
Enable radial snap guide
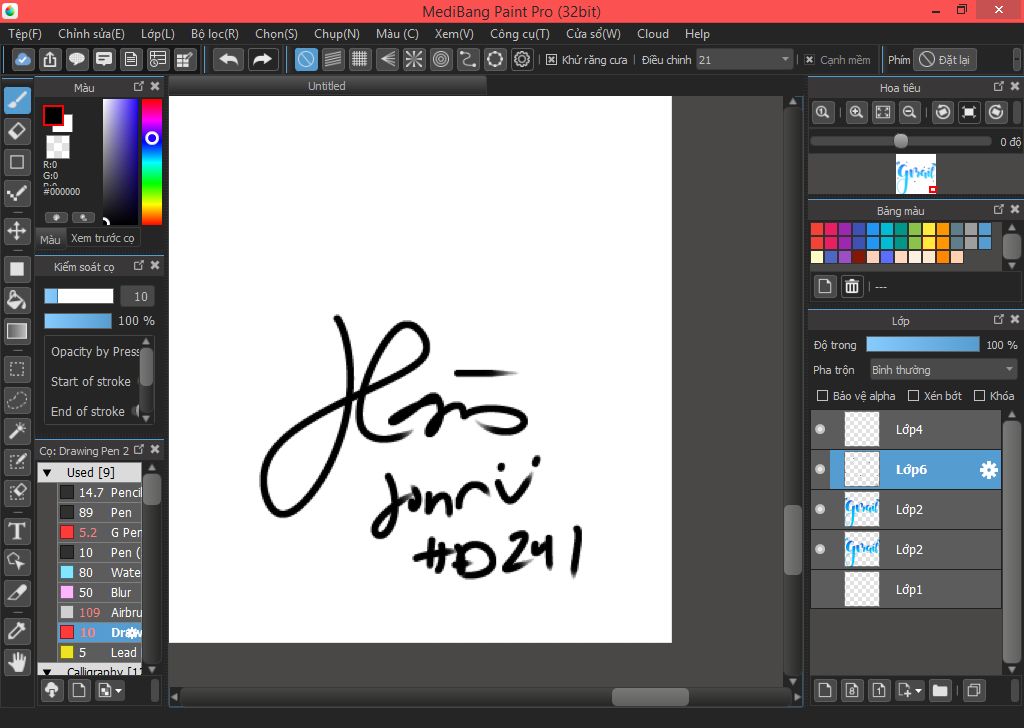(414, 59)
